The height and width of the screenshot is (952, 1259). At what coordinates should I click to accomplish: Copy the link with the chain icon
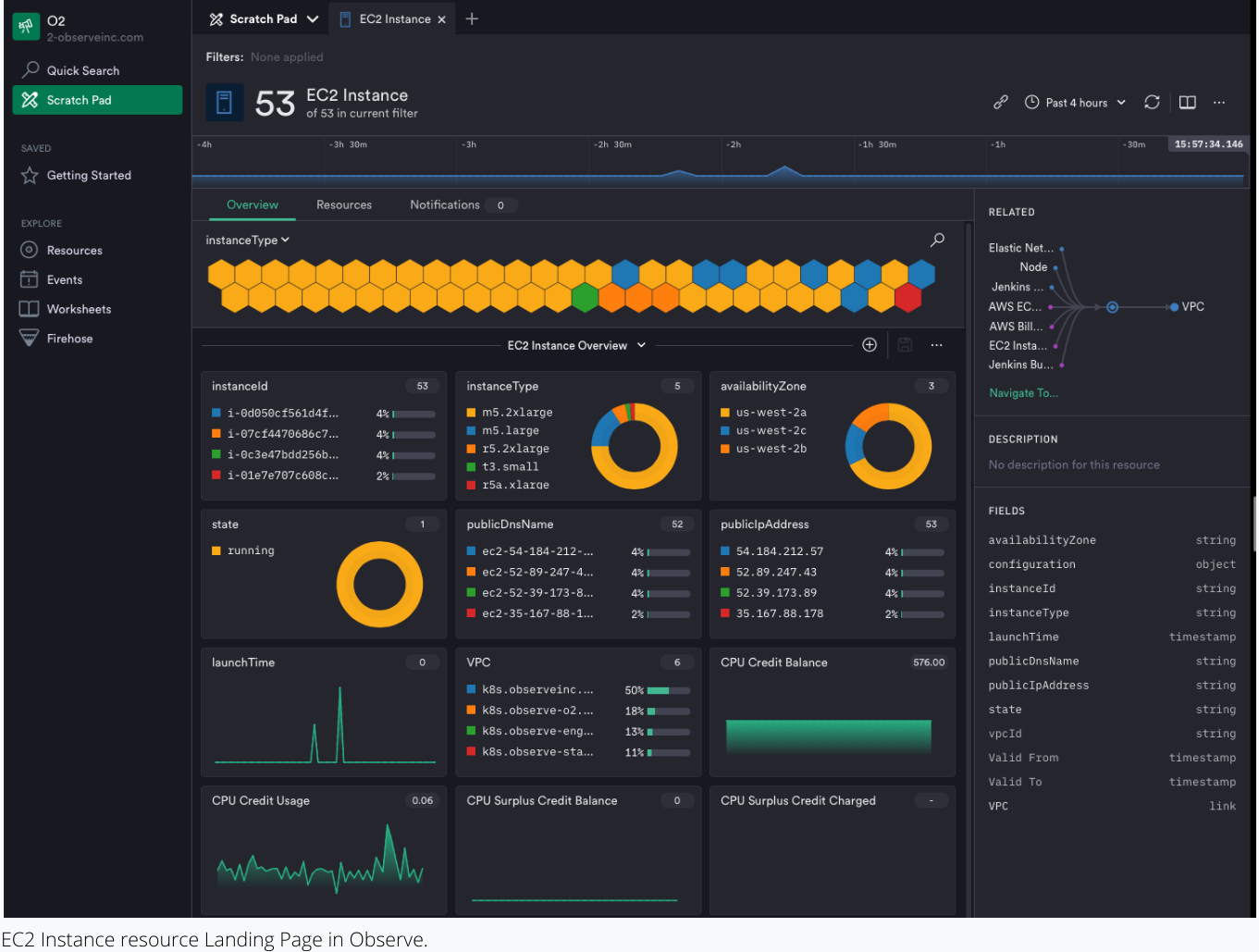pos(1000,103)
